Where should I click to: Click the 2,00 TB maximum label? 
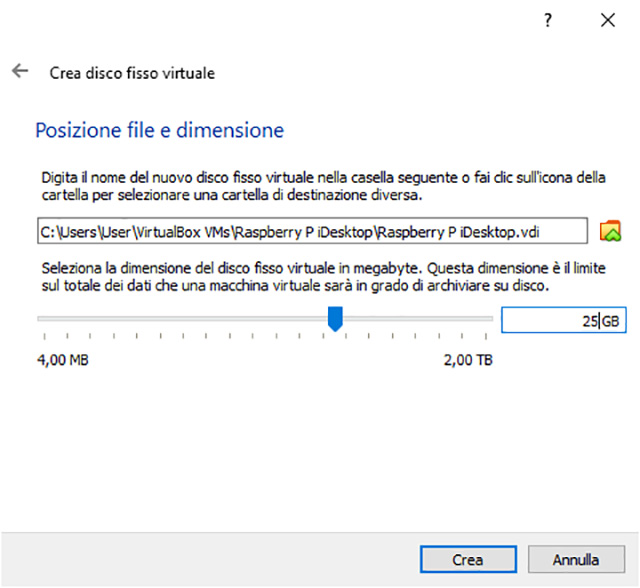468,360
